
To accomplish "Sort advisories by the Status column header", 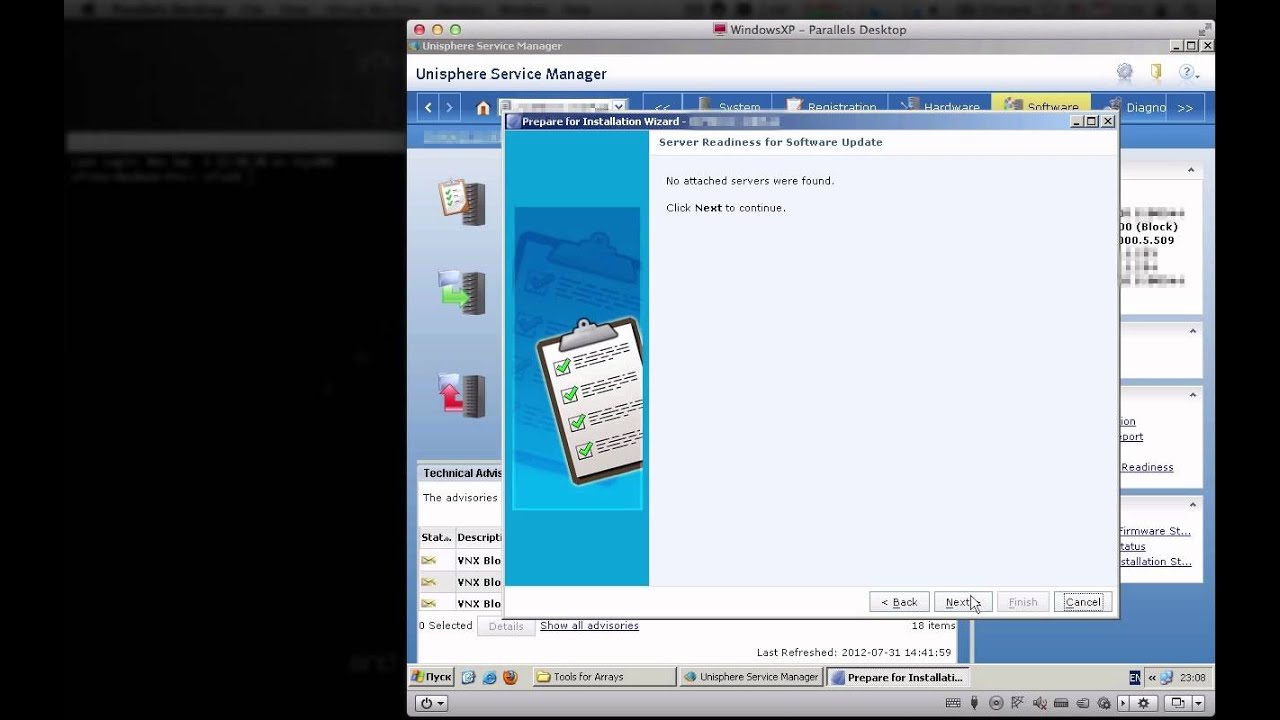I will 436,537.
